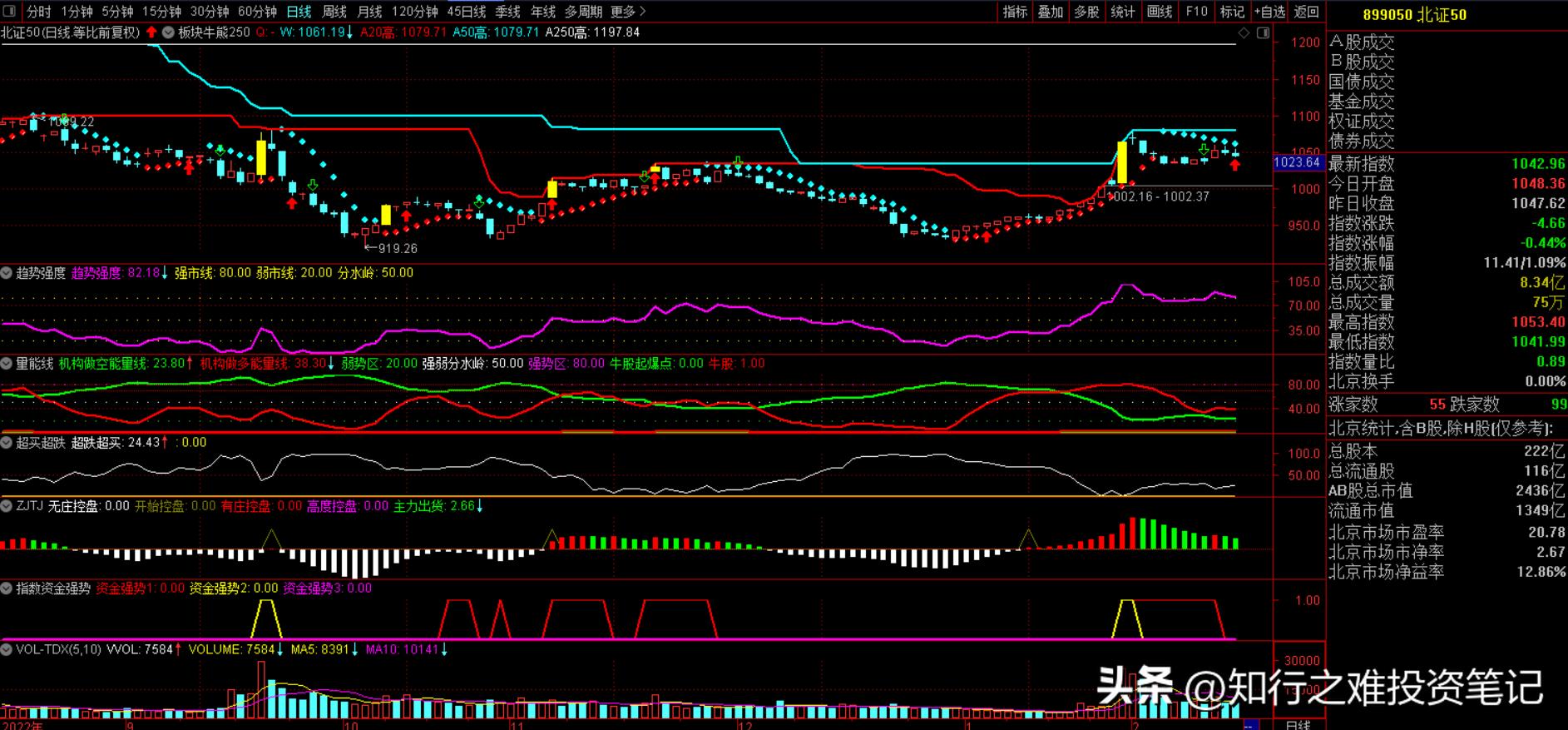
Task: Click the 流通市值 value 1349亿
Action: [1541, 510]
